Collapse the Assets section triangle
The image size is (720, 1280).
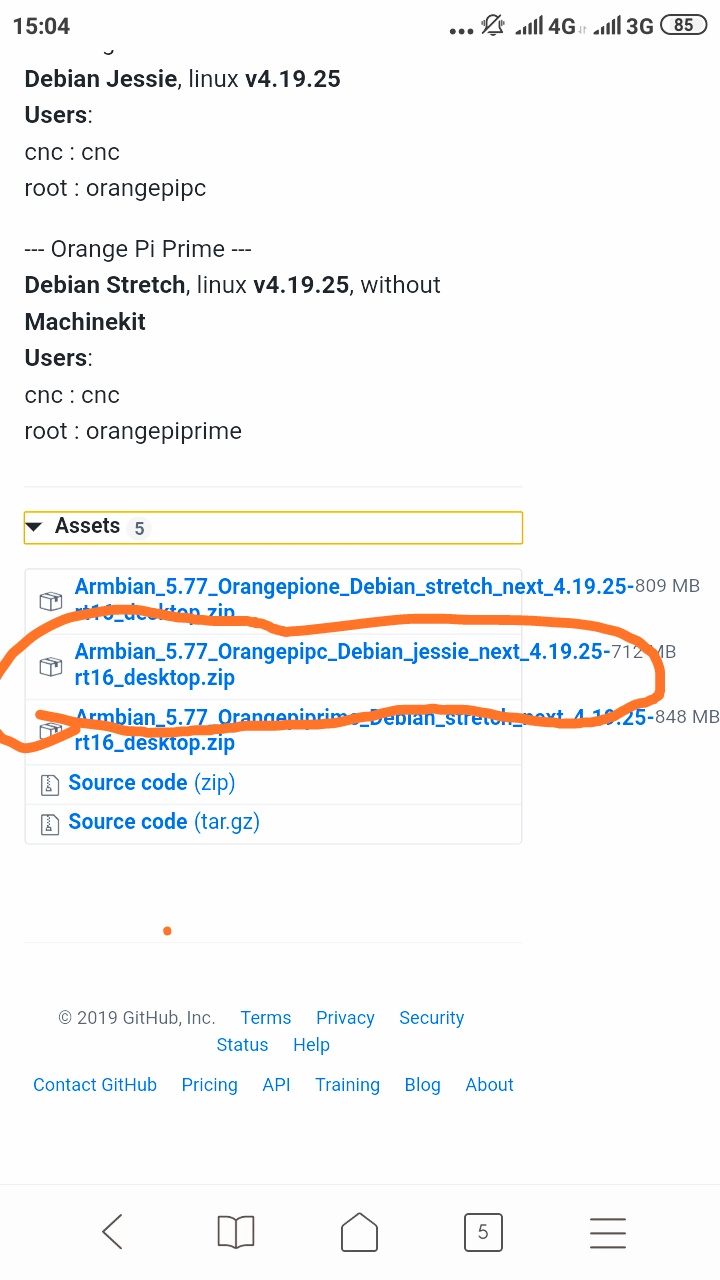pos(35,526)
